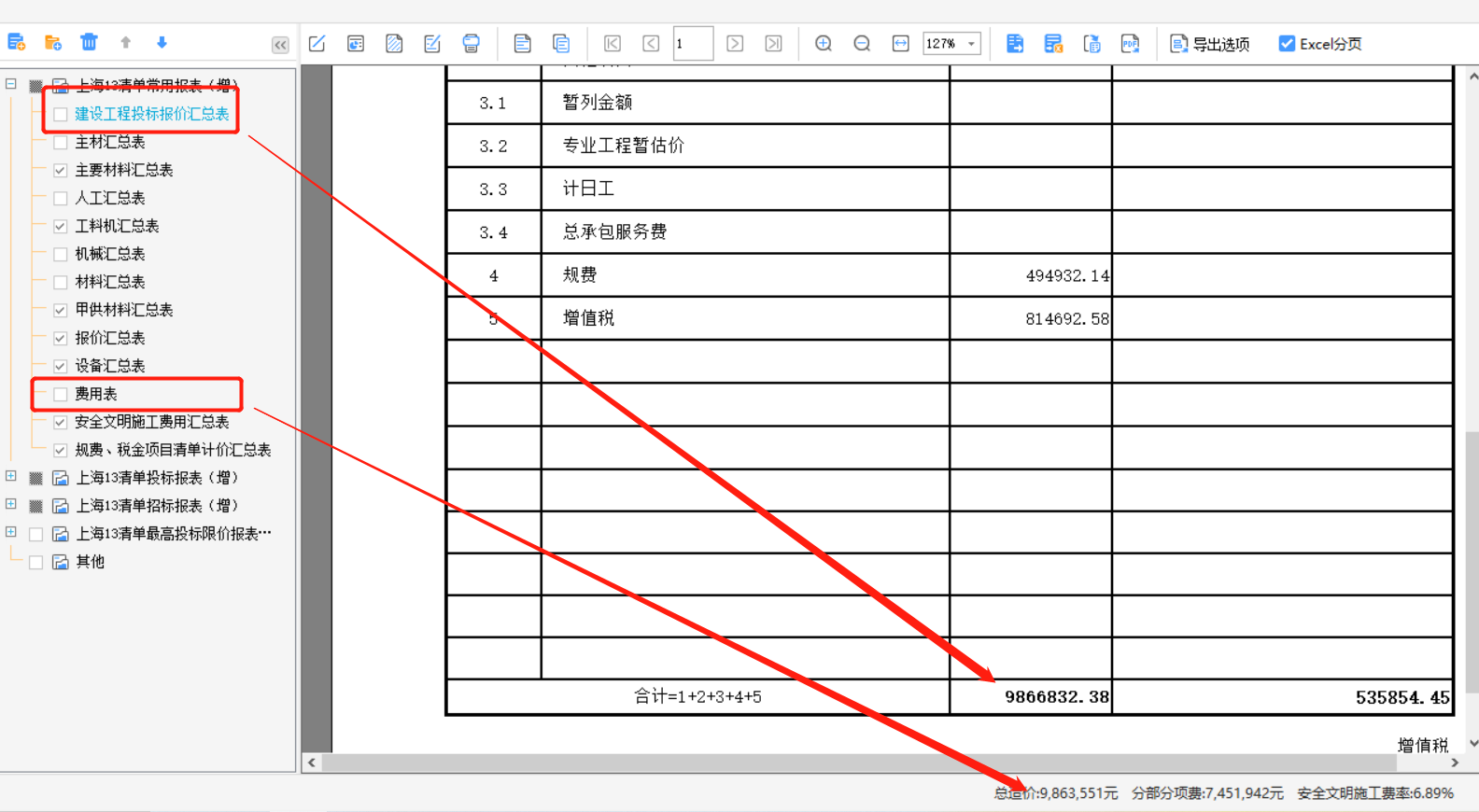Go to next page
Screen dimensions: 1479x812
[x=735, y=43]
